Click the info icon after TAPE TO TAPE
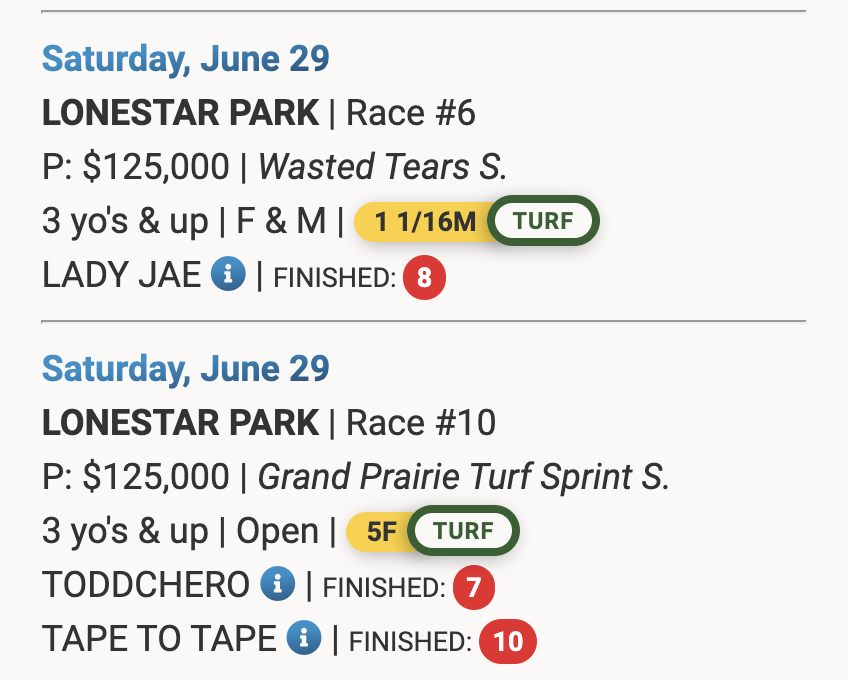This screenshot has height=680, width=848. (303, 638)
